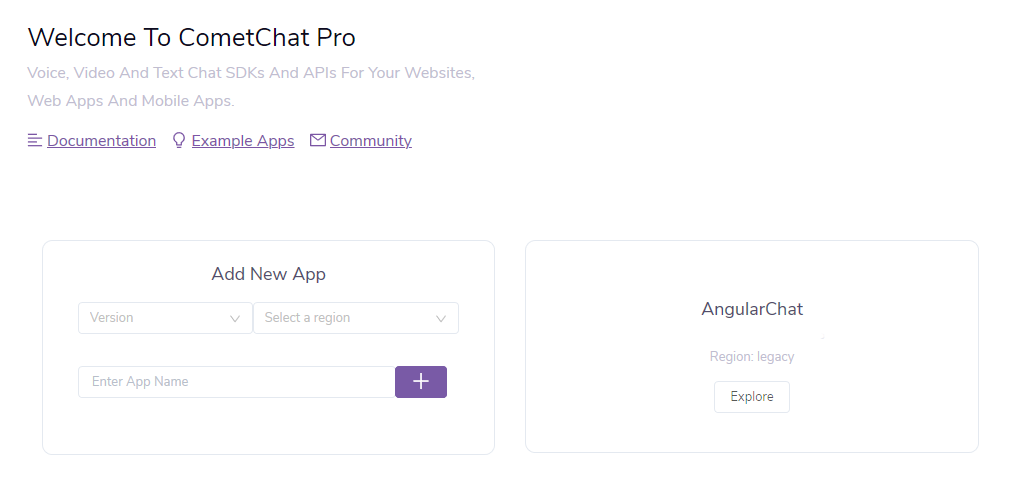Click the envelope icon beside Community
1016x492 pixels.
[318, 141]
